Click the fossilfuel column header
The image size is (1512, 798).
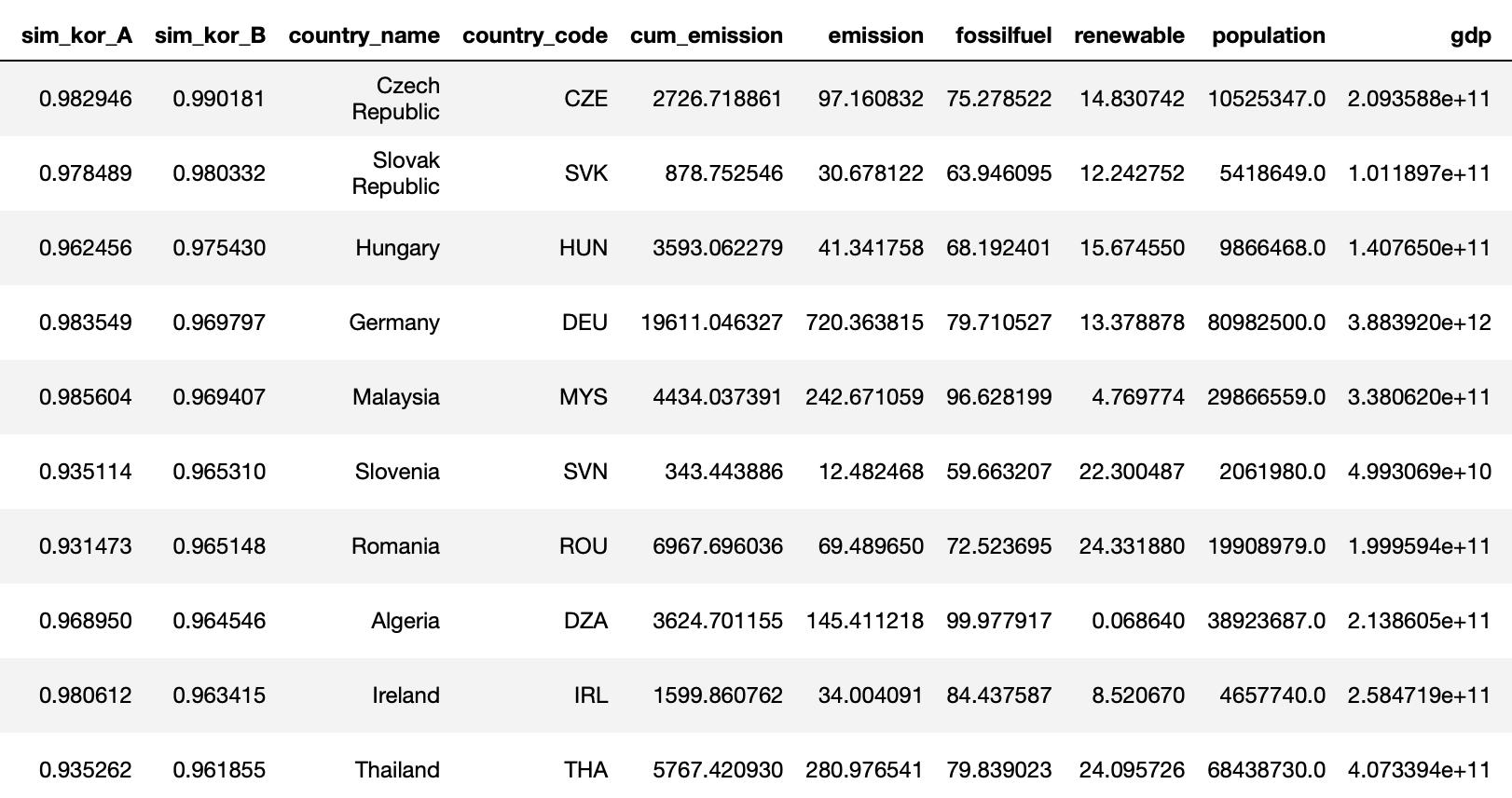pos(1003,35)
